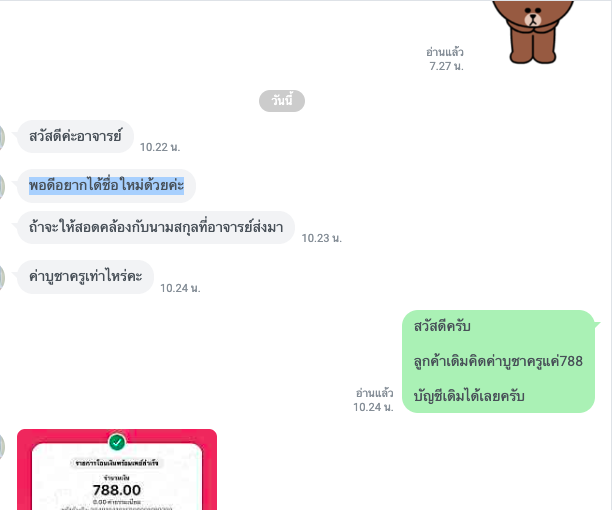Image resolution: width=612 pixels, height=510 pixels.
Task: Click the 10.22 น. timestamp
Action: [x=160, y=147]
